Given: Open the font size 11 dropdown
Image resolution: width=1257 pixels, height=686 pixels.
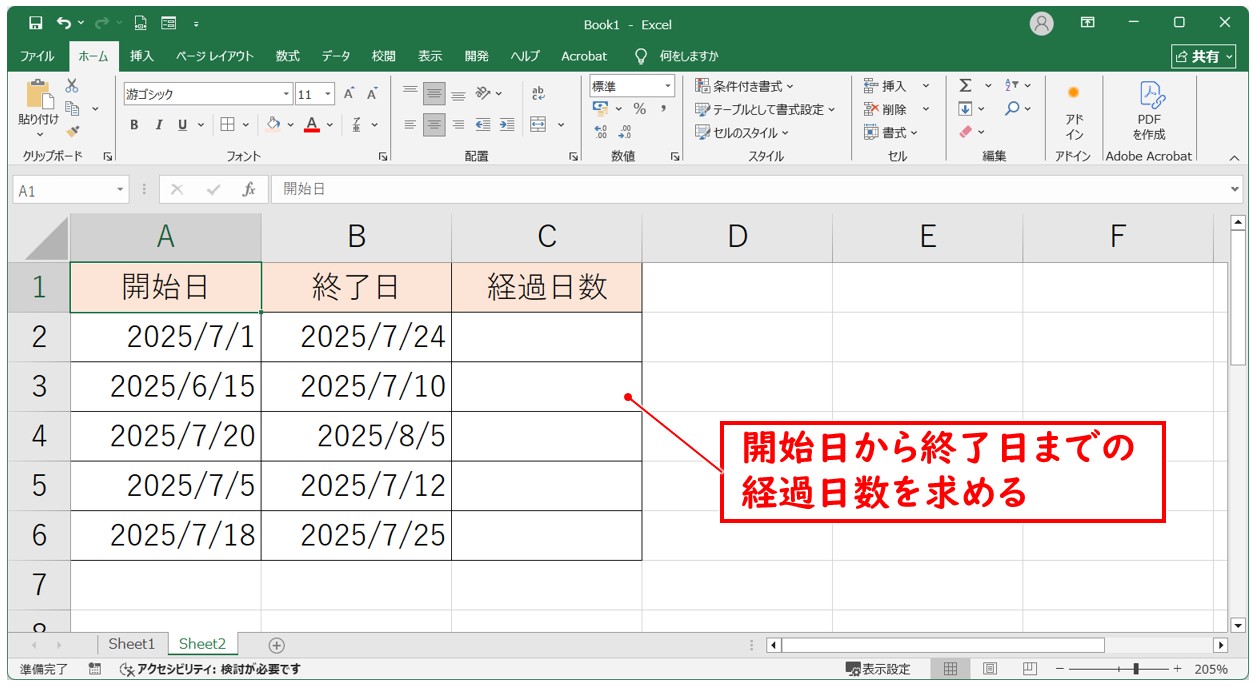Looking at the screenshot, I should click(x=330, y=94).
